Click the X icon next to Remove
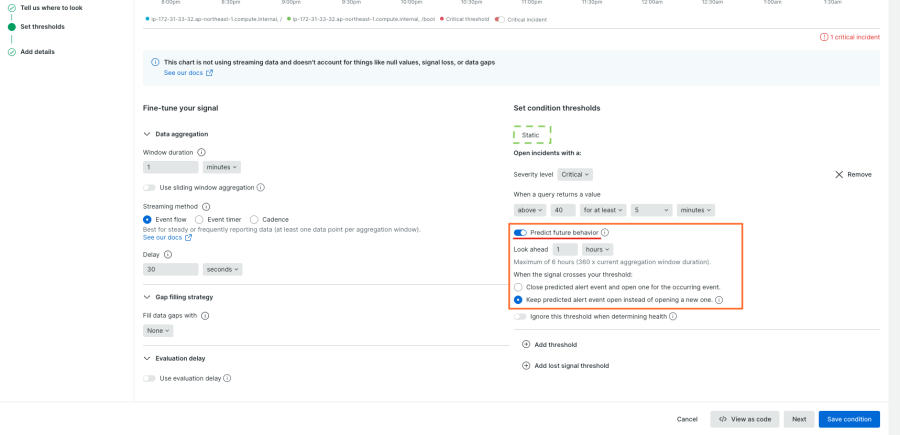900x435 pixels. pos(839,174)
